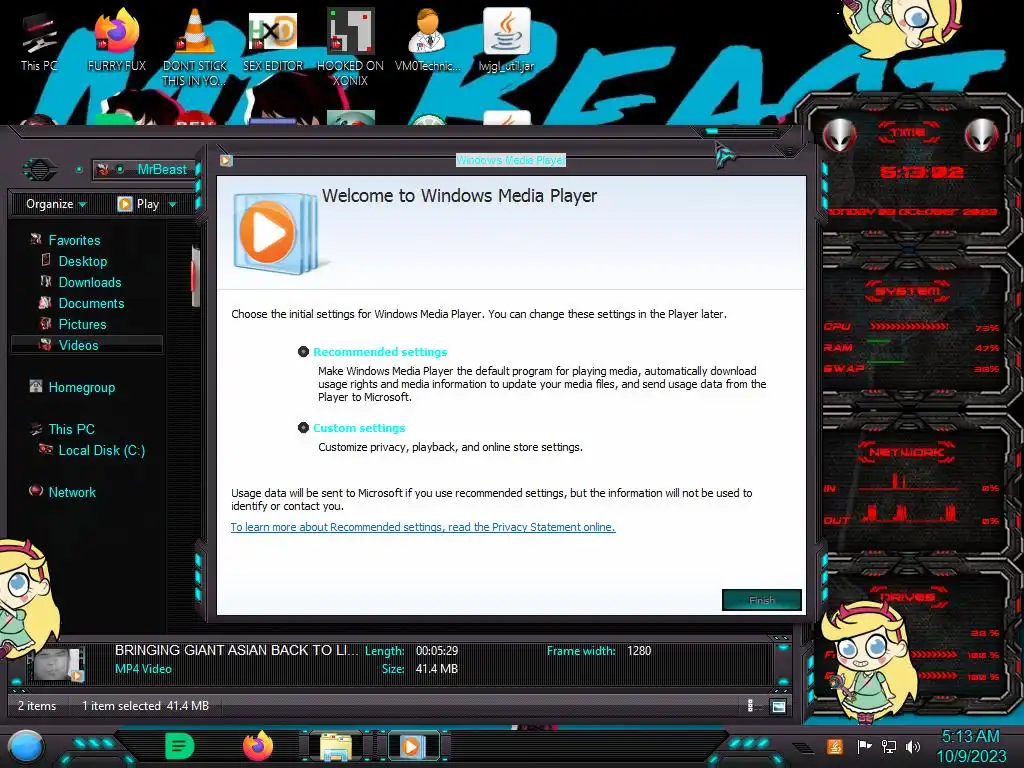Expand the Play dropdown arrow

tap(173, 204)
